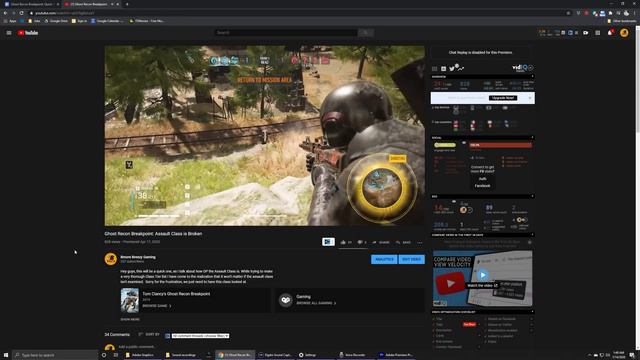The height and width of the screenshot is (360, 640).
Task: Go to YouTube home via the logo
Action: [28, 33]
